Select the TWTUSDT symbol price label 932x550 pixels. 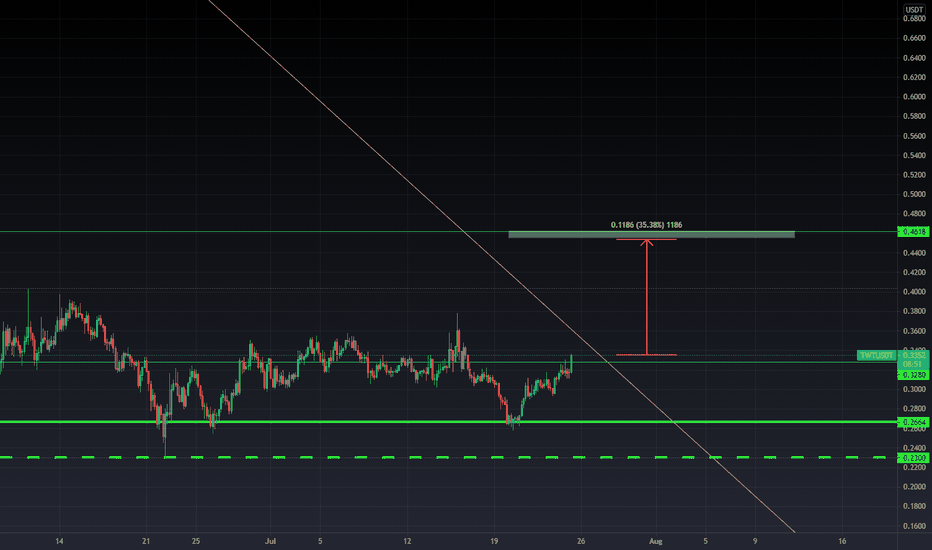tap(877, 356)
